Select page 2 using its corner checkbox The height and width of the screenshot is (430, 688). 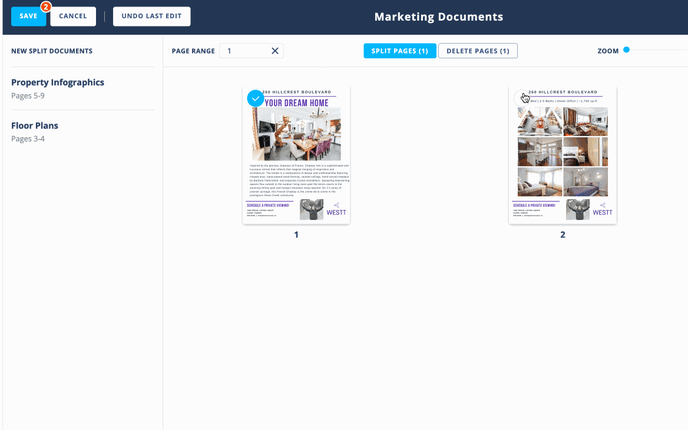(522, 98)
